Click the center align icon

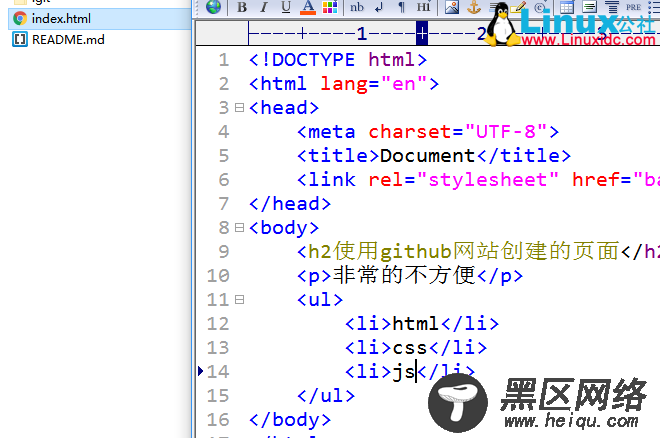click(x=612, y=7)
